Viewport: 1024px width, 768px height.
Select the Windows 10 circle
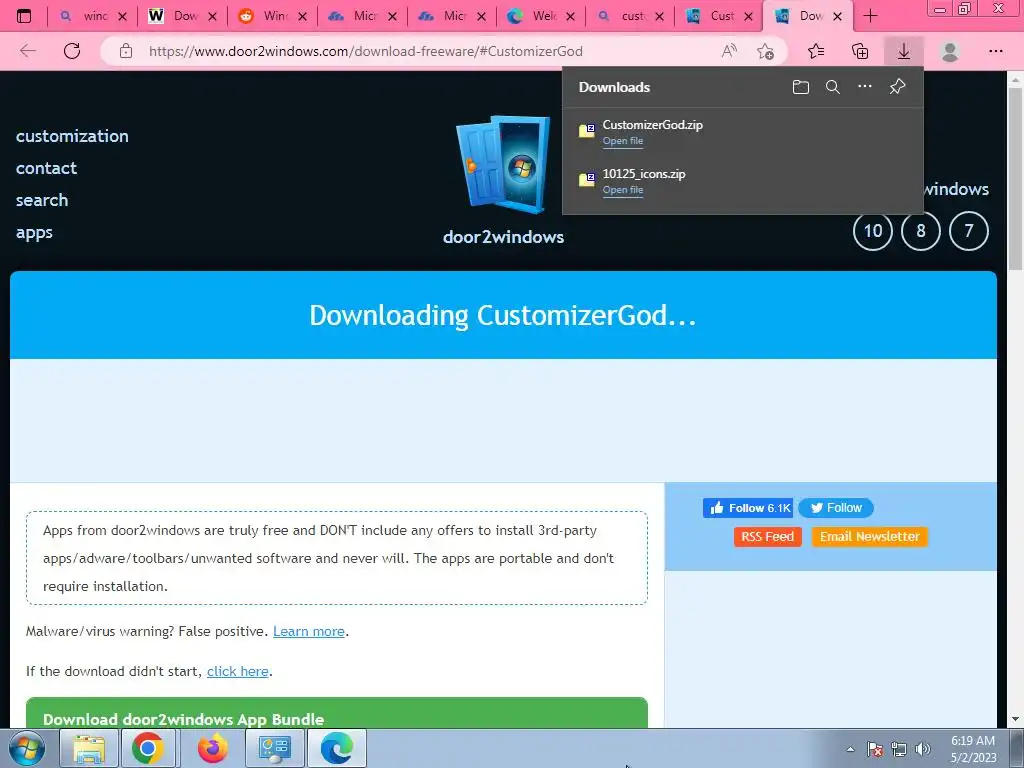(x=872, y=231)
